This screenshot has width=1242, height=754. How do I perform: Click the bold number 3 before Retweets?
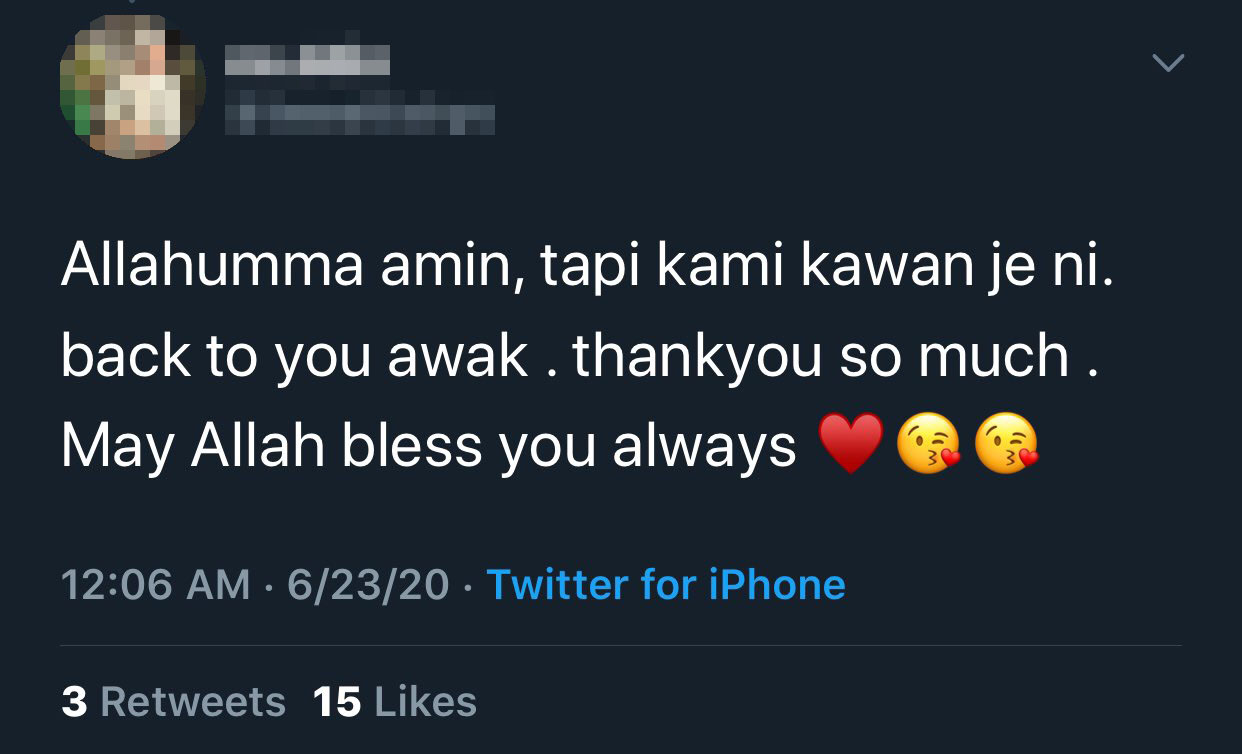click(x=74, y=702)
